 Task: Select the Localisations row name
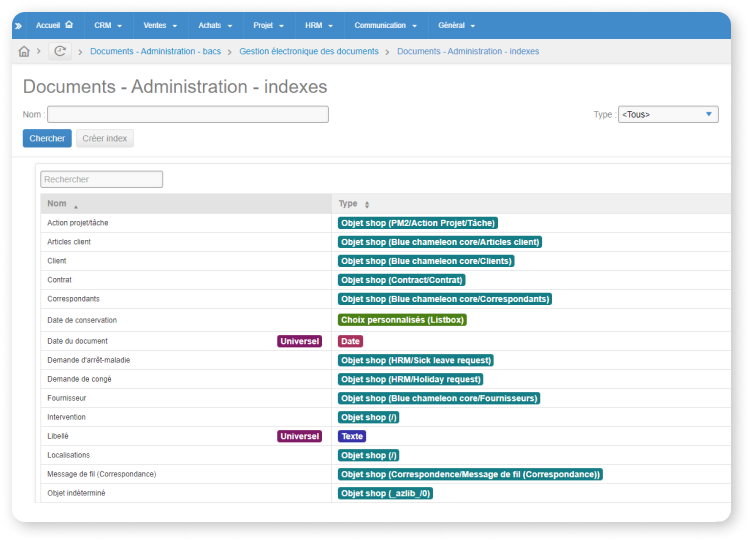(68, 455)
